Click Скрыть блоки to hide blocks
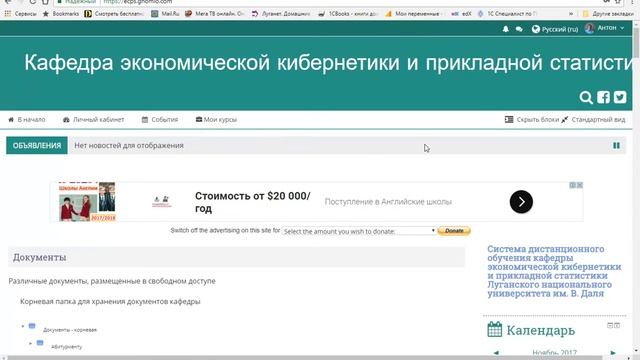Image resolution: width=640 pixels, height=360 pixels. 532,120
